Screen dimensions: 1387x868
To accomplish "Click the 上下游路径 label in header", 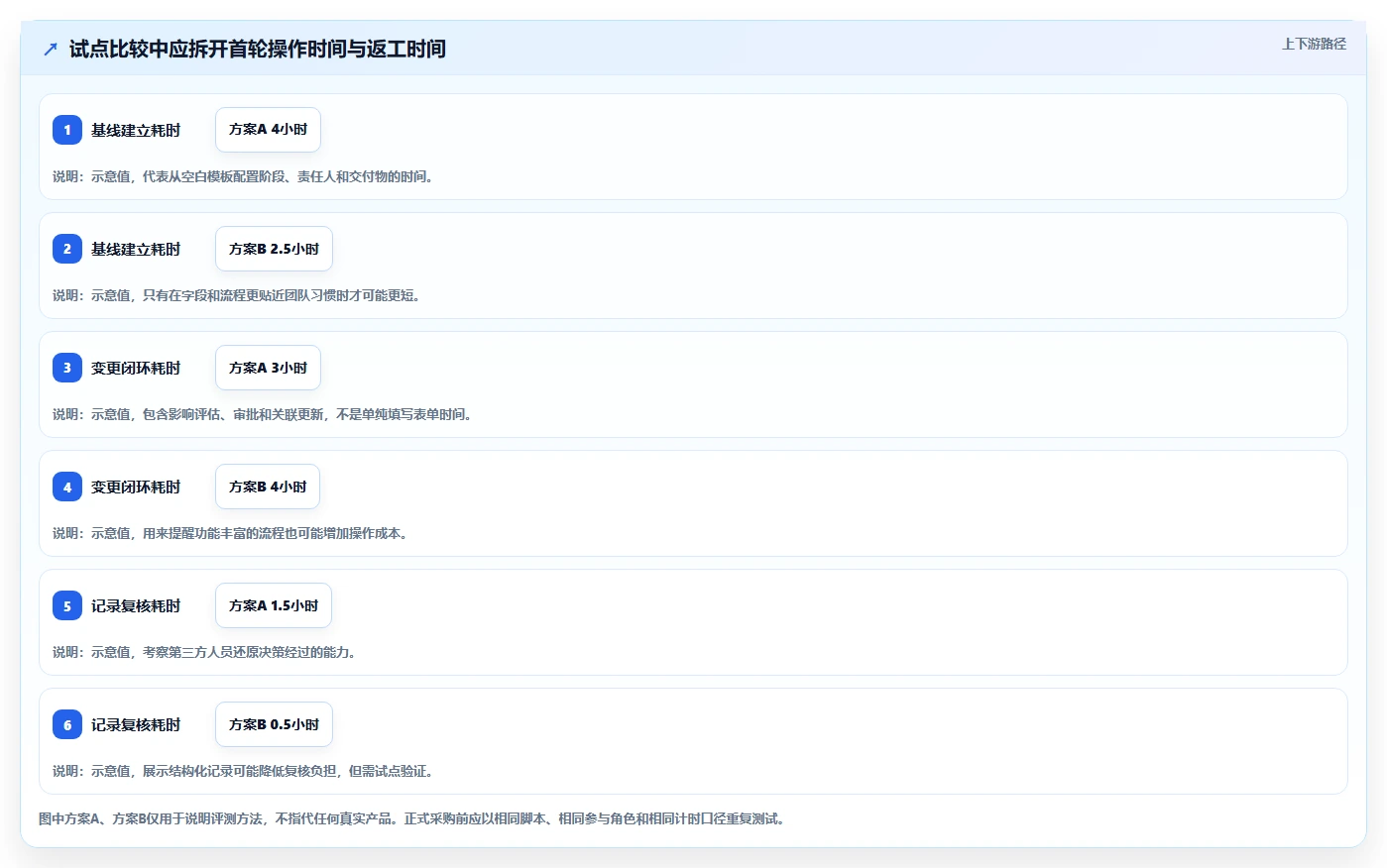I will (x=1314, y=44).
